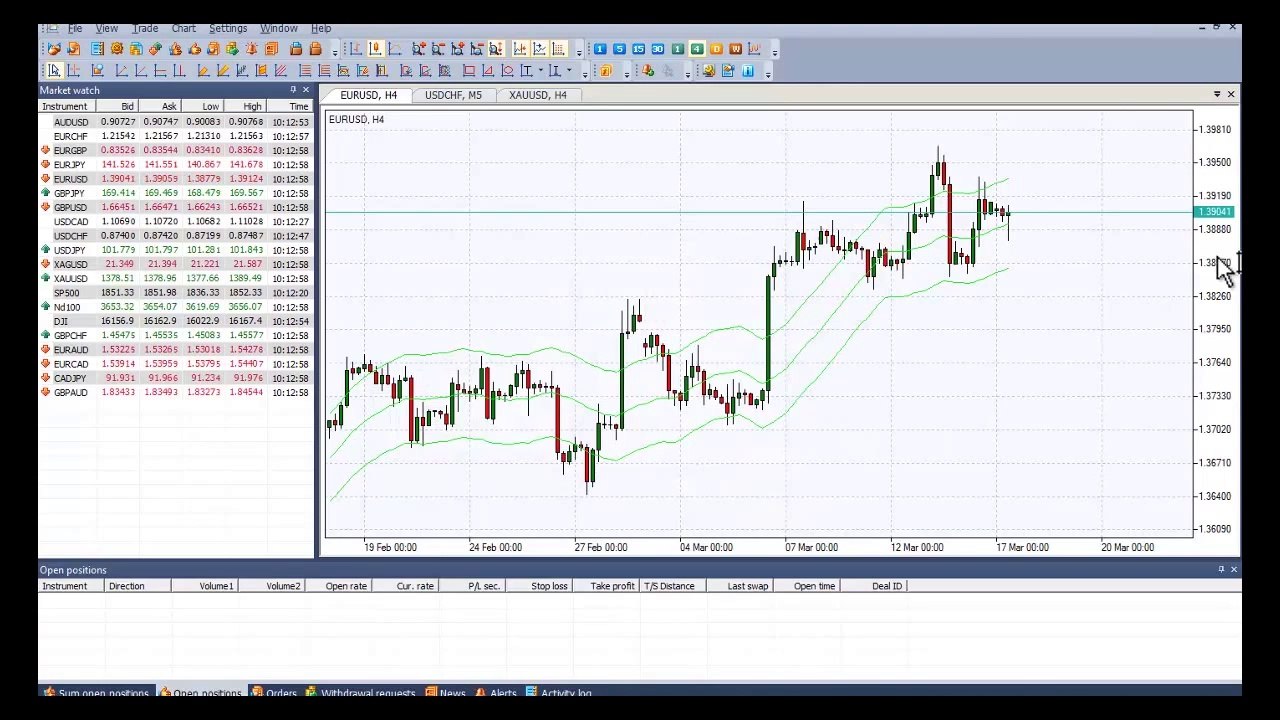This screenshot has height=720, width=1280.
Task: Toggle line chart display mode
Action: click(395, 48)
